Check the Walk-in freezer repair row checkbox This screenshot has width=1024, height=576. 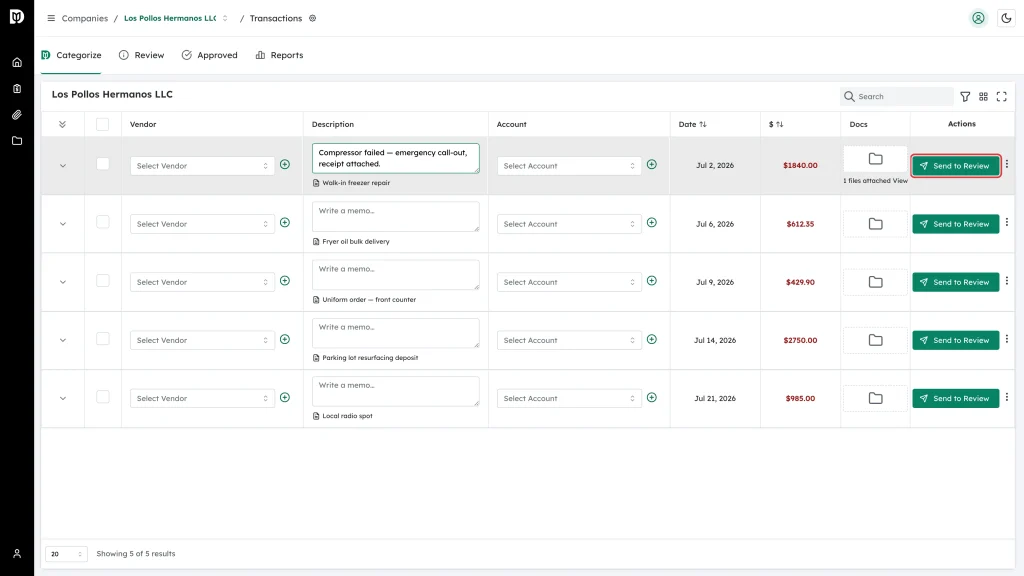click(103, 164)
